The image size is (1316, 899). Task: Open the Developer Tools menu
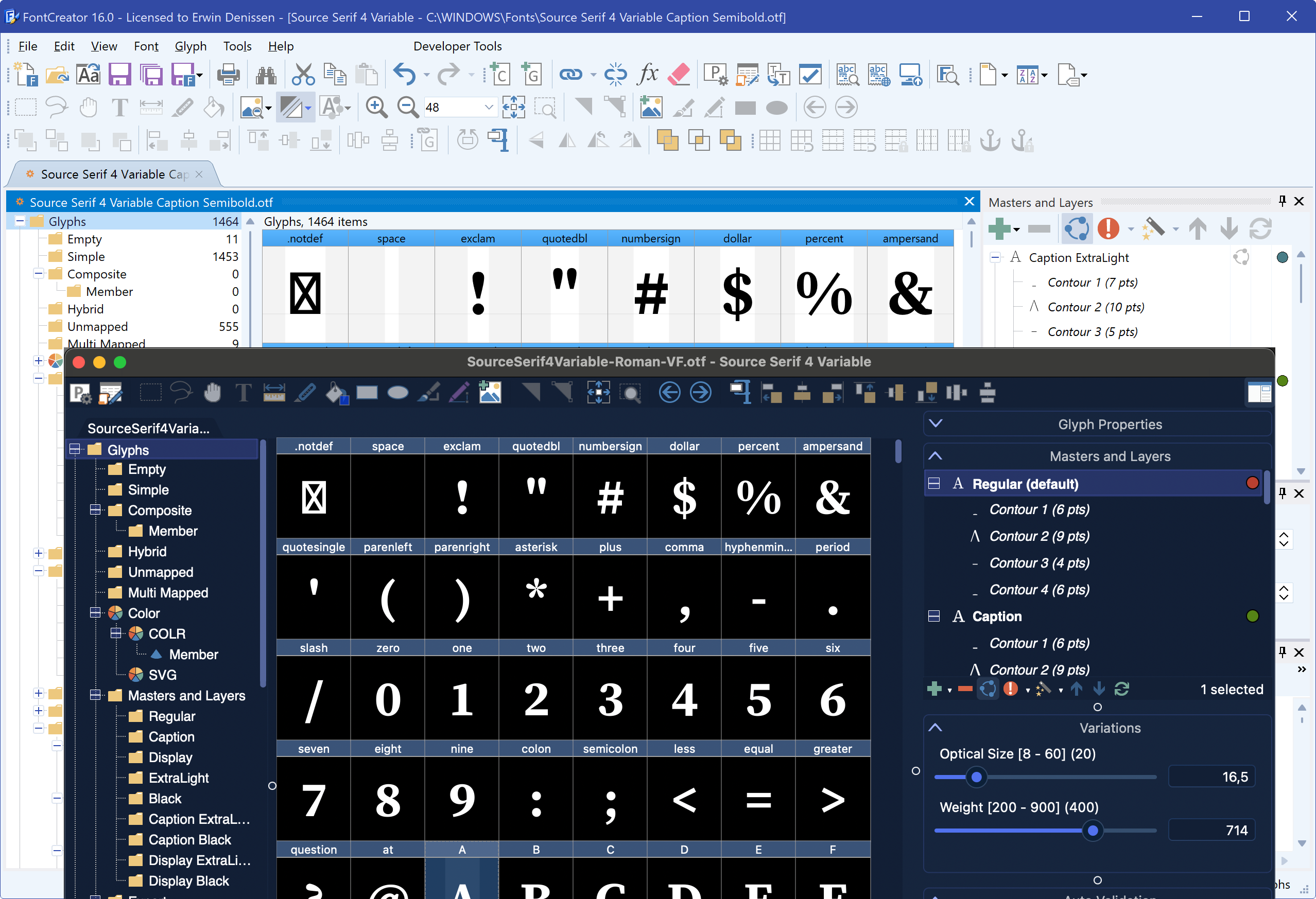click(458, 46)
